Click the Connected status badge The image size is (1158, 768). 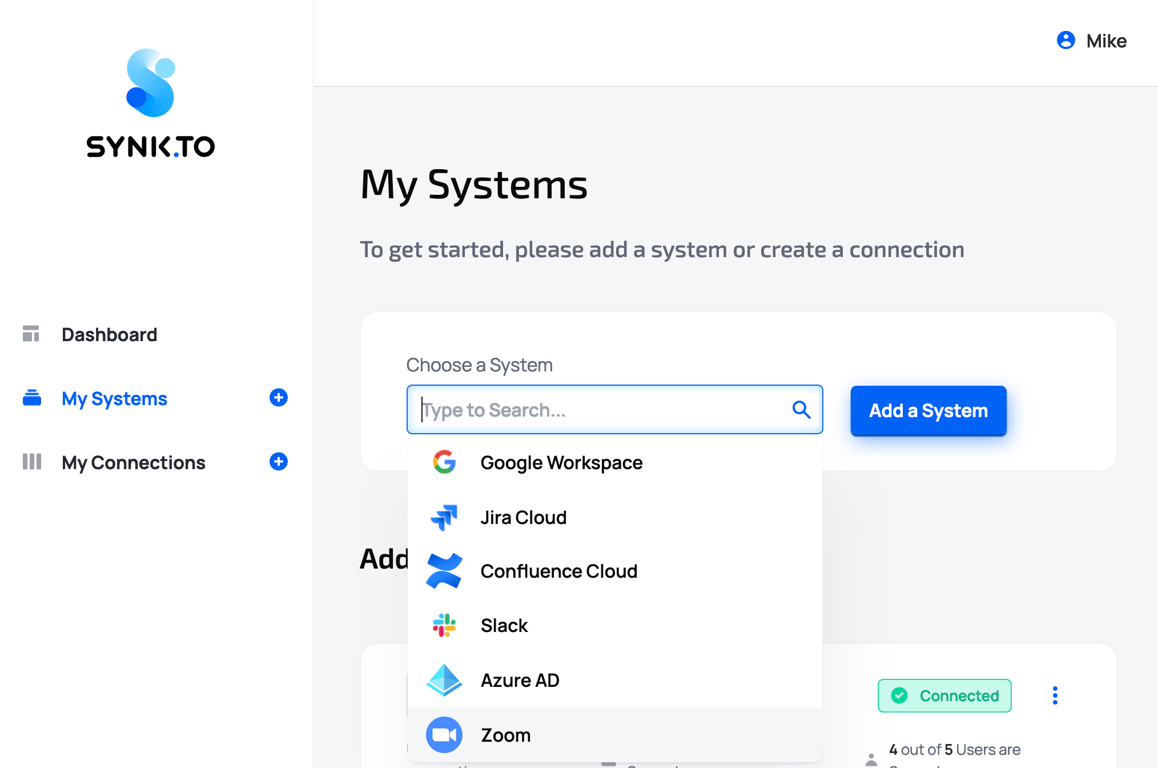pyautogui.click(x=945, y=696)
